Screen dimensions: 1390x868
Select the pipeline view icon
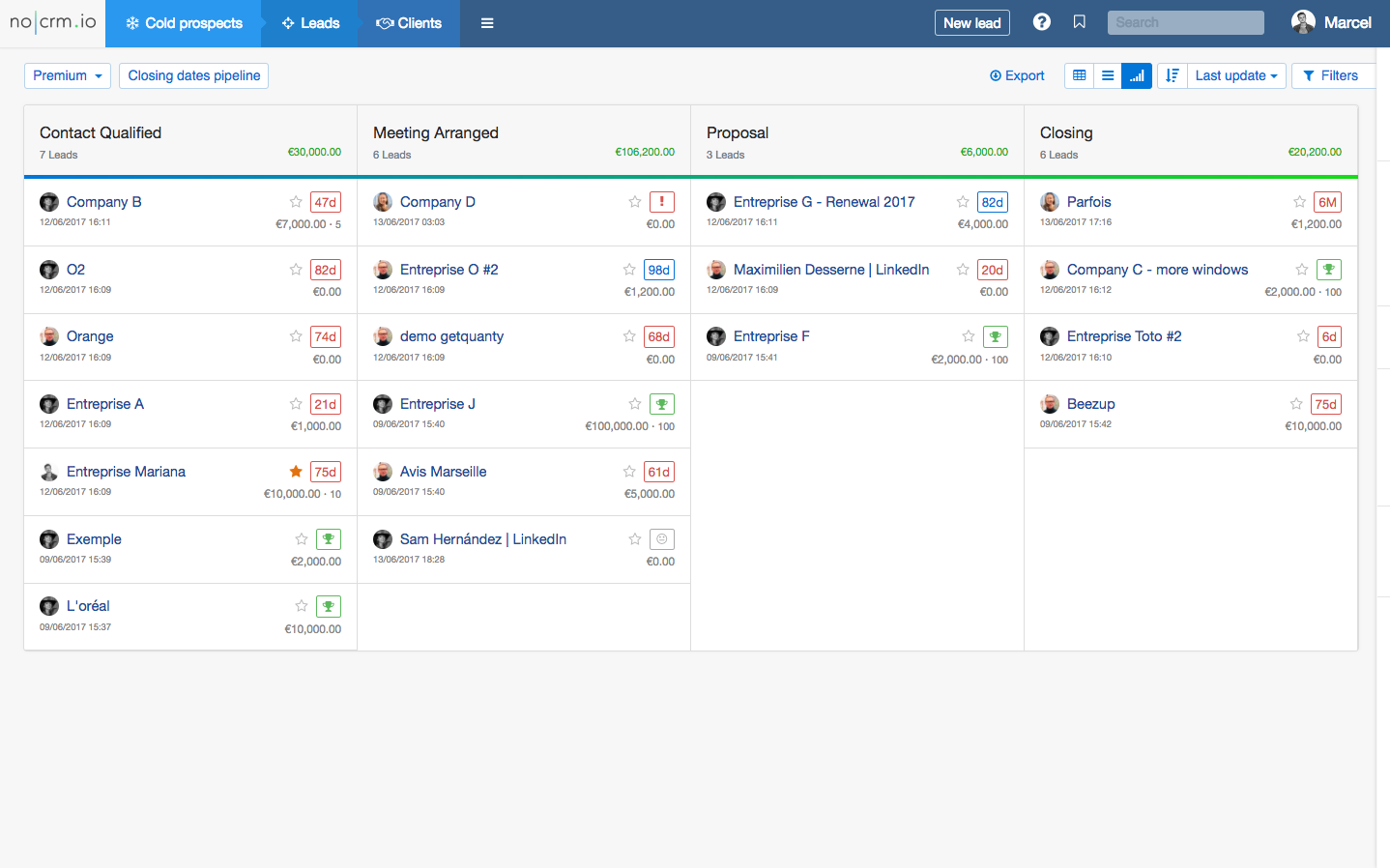(x=1137, y=75)
